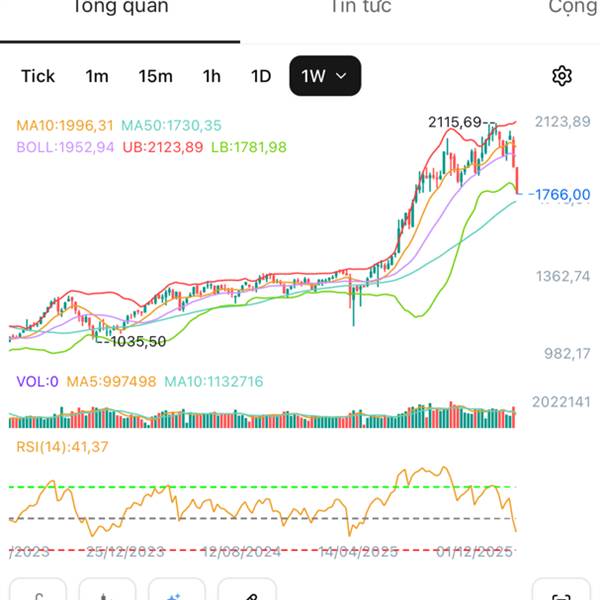This screenshot has width=600, height=600.
Task: Expand the 1W timeframe dropdown
Action: [x=325, y=76]
